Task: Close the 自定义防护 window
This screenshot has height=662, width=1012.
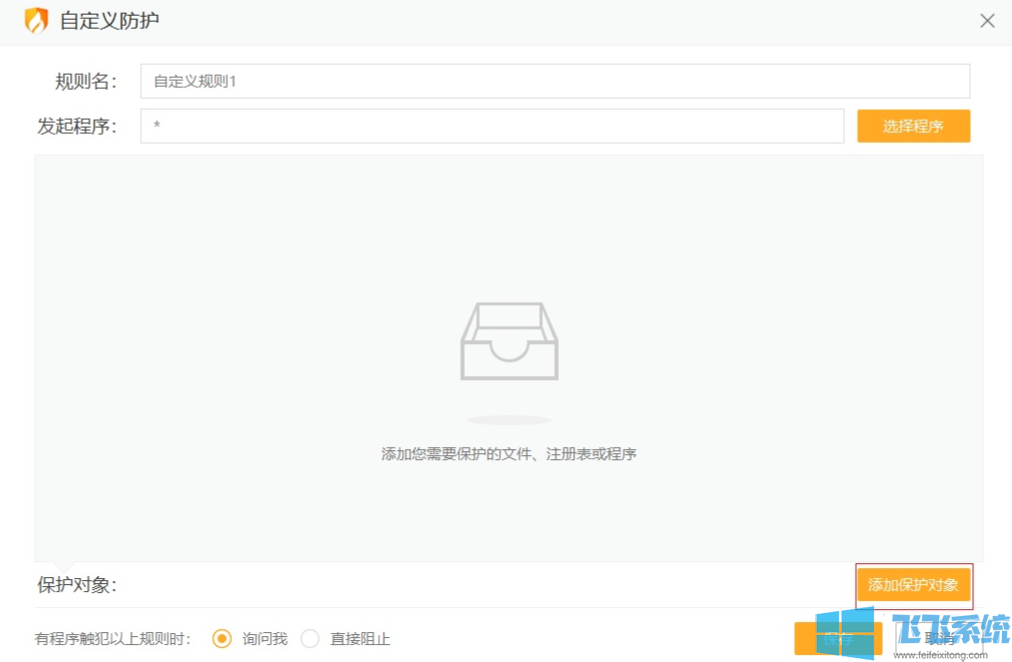Action: pyautogui.click(x=987, y=20)
